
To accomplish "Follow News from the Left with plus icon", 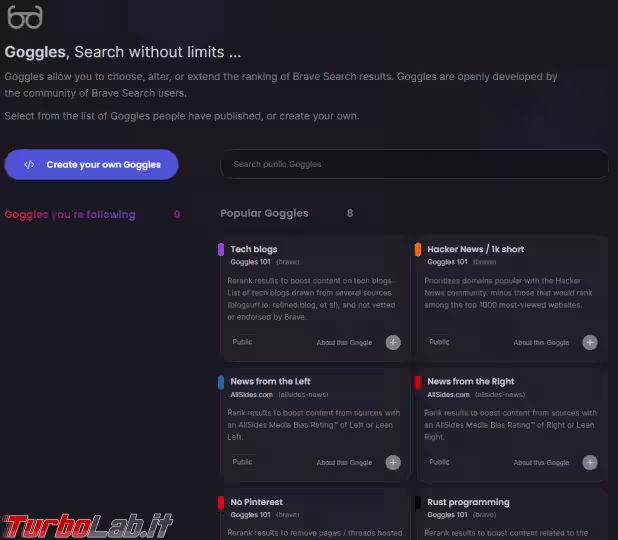I will pos(393,462).
